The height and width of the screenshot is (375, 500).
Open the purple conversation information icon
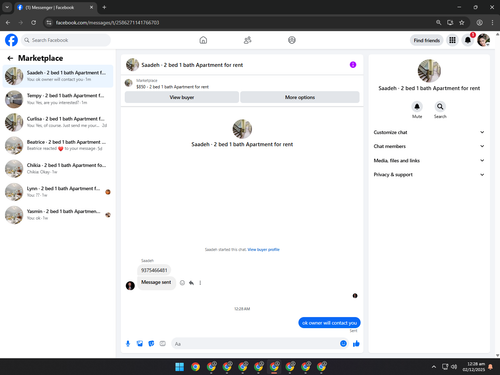tap(353, 65)
